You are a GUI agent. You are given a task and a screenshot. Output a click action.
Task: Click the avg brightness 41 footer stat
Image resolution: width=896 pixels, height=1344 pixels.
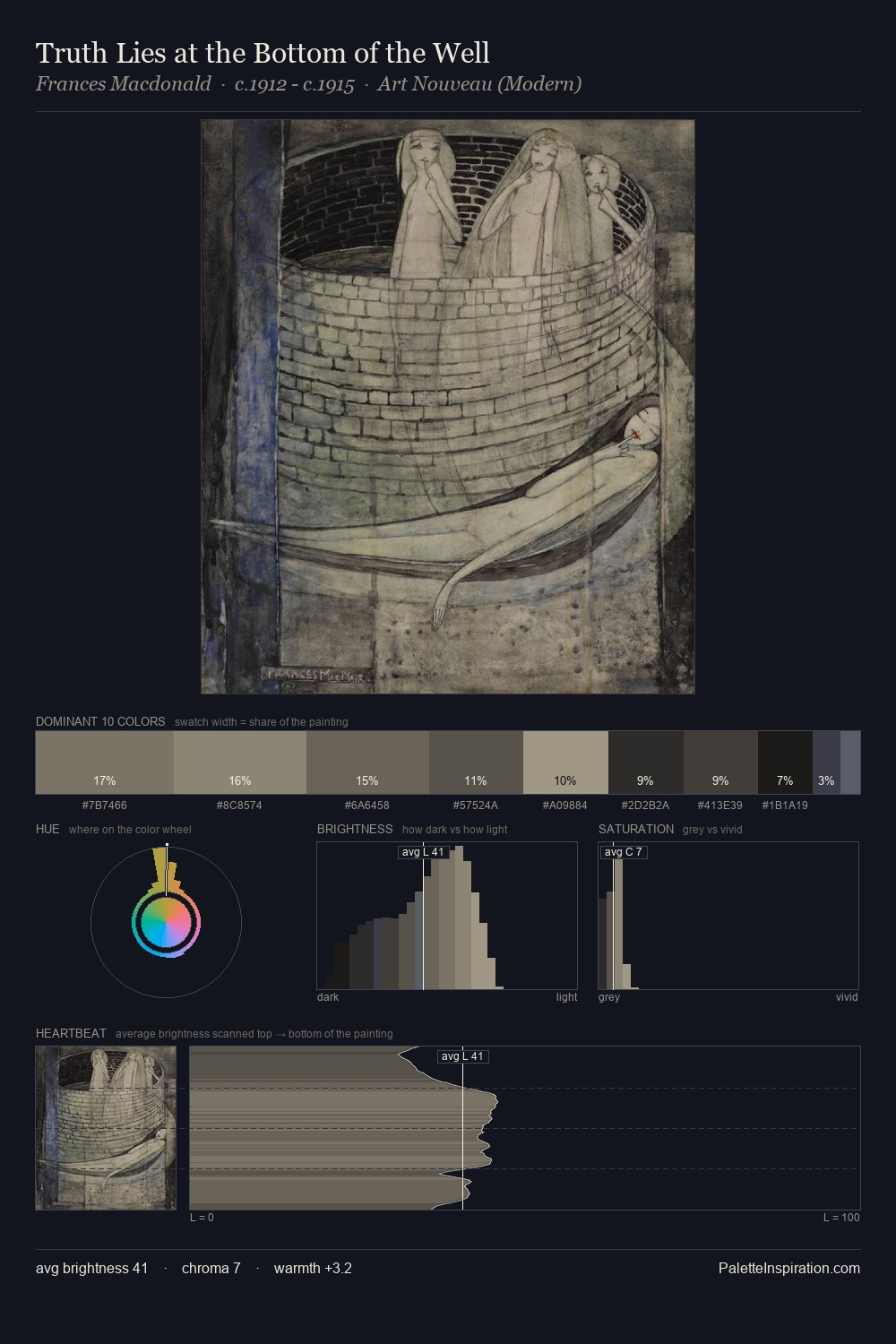coord(92,1268)
